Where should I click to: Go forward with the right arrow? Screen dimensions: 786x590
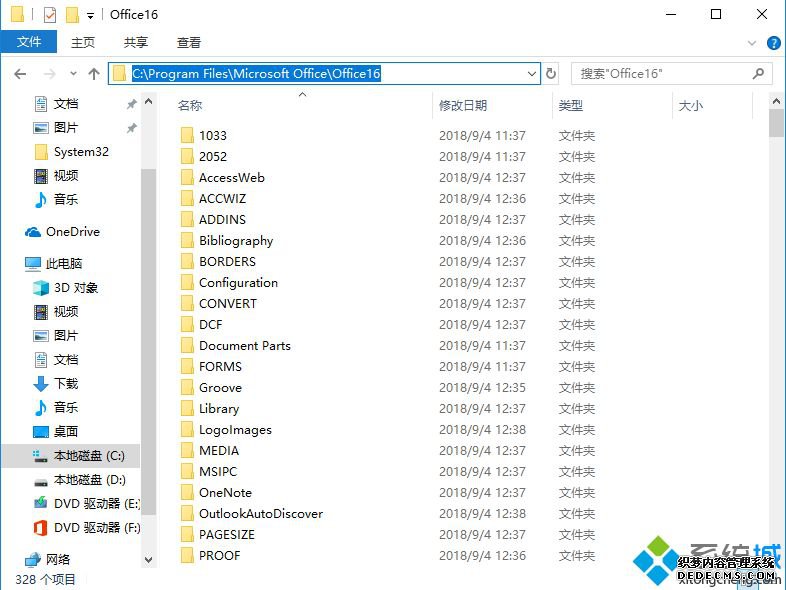pos(50,74)
